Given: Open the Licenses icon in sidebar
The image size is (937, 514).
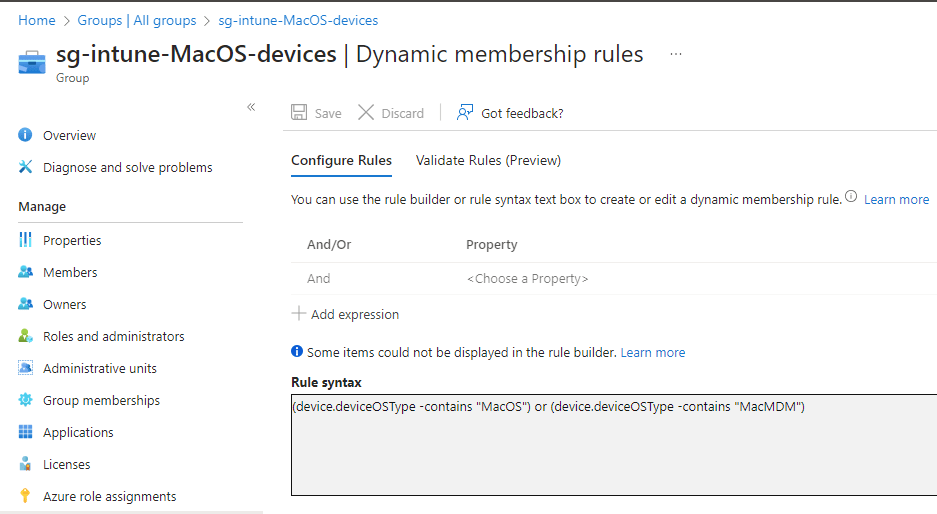Looking at the screenshot, I should point(25,464).
